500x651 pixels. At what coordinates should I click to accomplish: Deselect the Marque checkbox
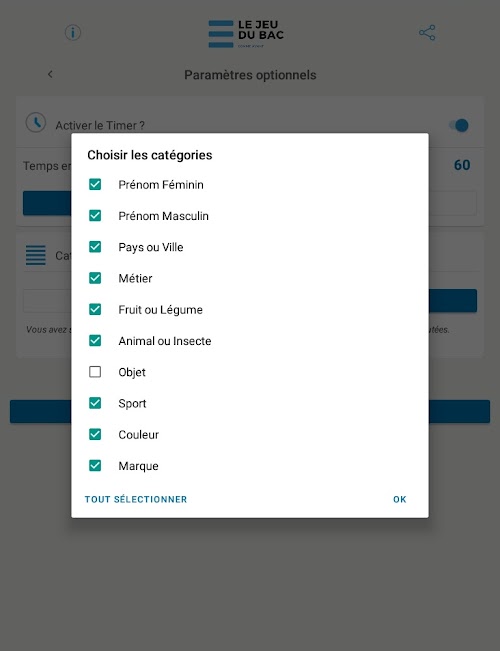pyautogui.click(x=95, y=465)
